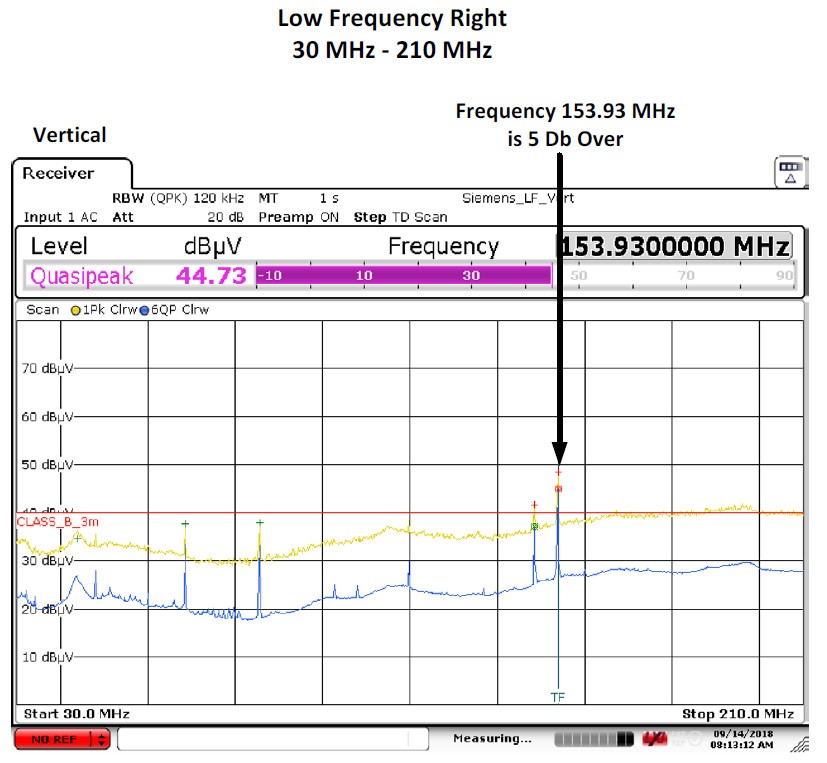827x763 pixels.
Task: Click the CLASS_B_3m limit line label
Action: click(x=57, y=522)
